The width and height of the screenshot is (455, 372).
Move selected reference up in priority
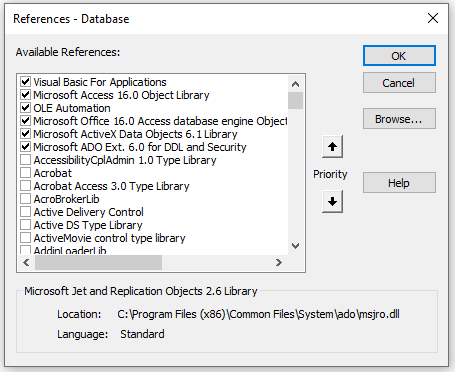332,147
